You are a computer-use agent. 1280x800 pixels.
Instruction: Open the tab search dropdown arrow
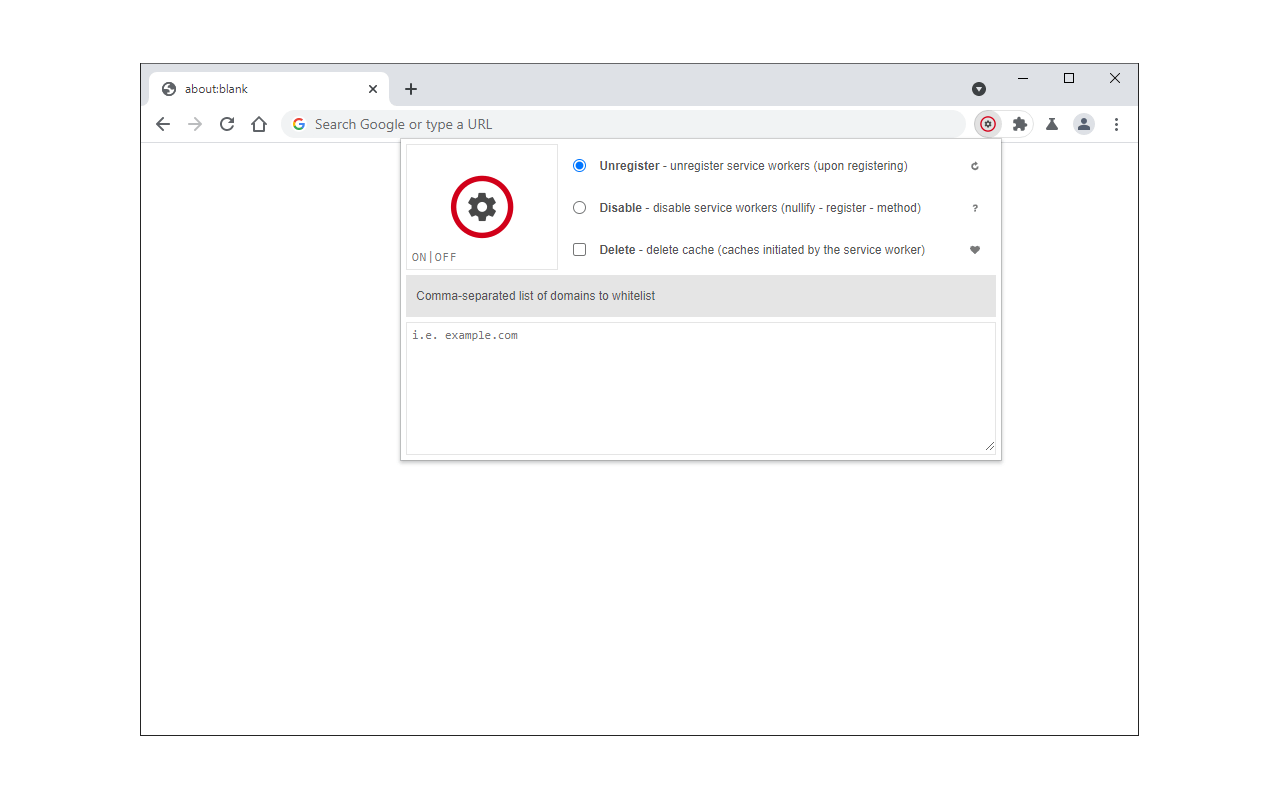979,89
